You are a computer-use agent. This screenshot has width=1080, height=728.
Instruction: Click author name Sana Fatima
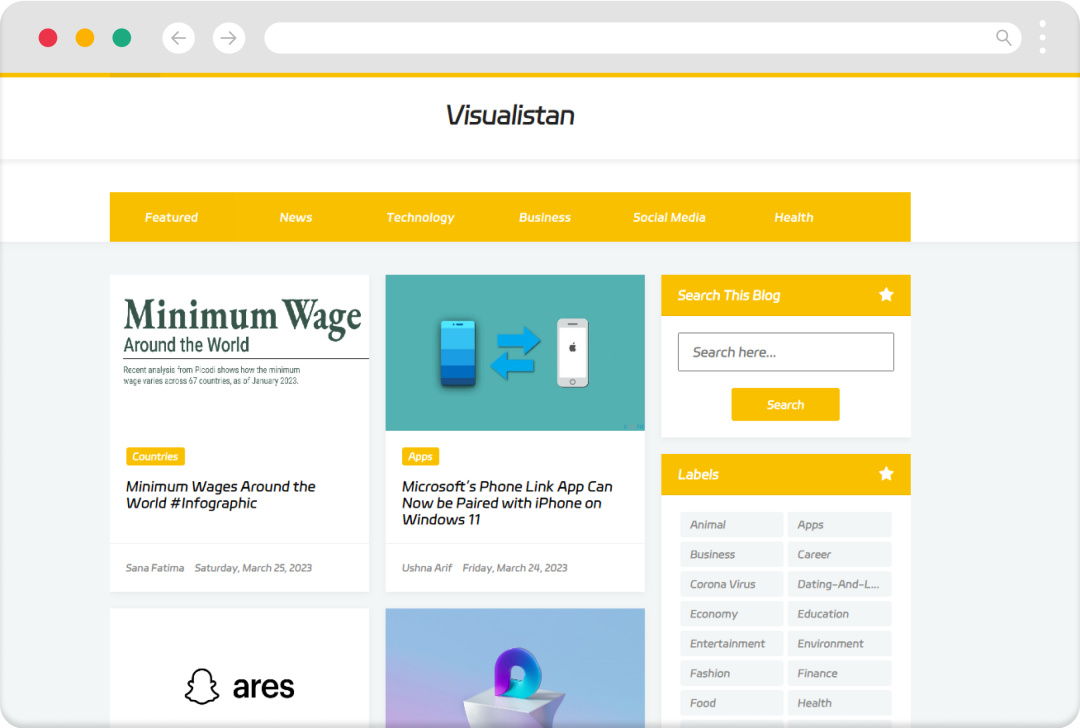point(155,568)
